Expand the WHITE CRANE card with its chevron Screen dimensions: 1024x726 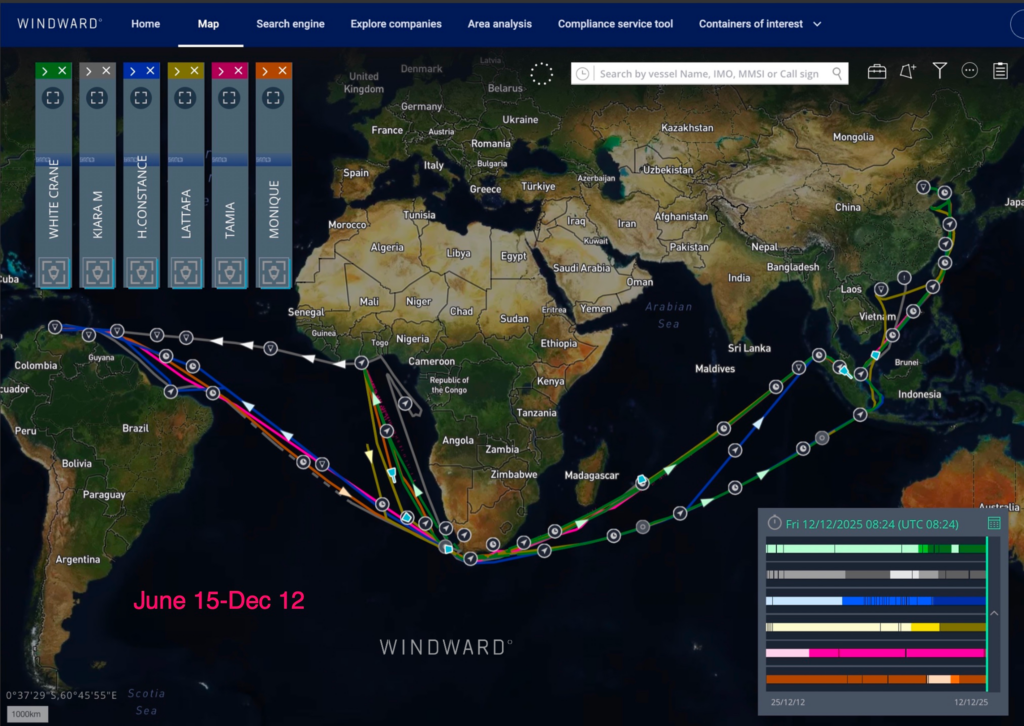(45, 71)
